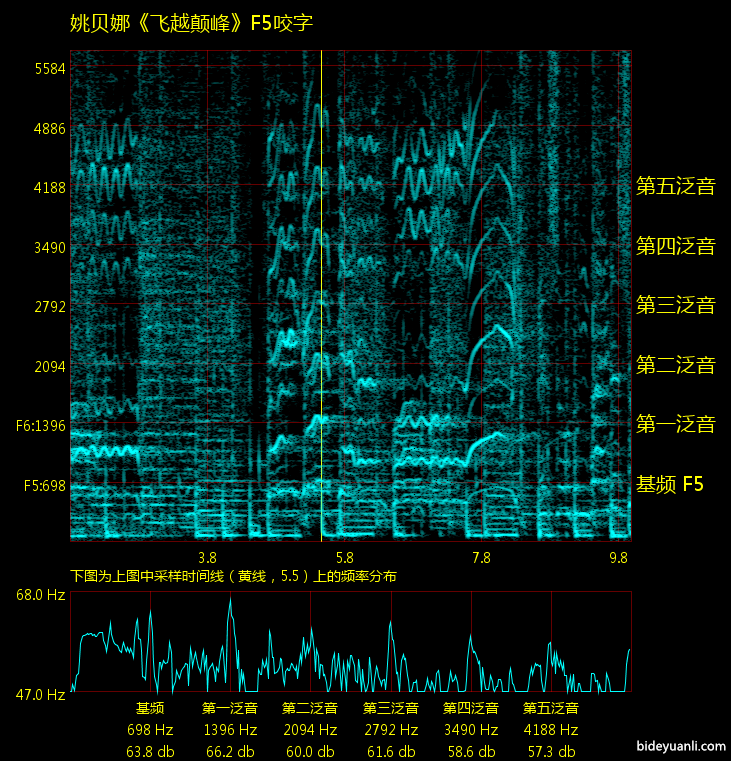Viewport: 731px width, 761px height.
Task: Click the 63.8 db value under 基频
Action: (150, 751)
